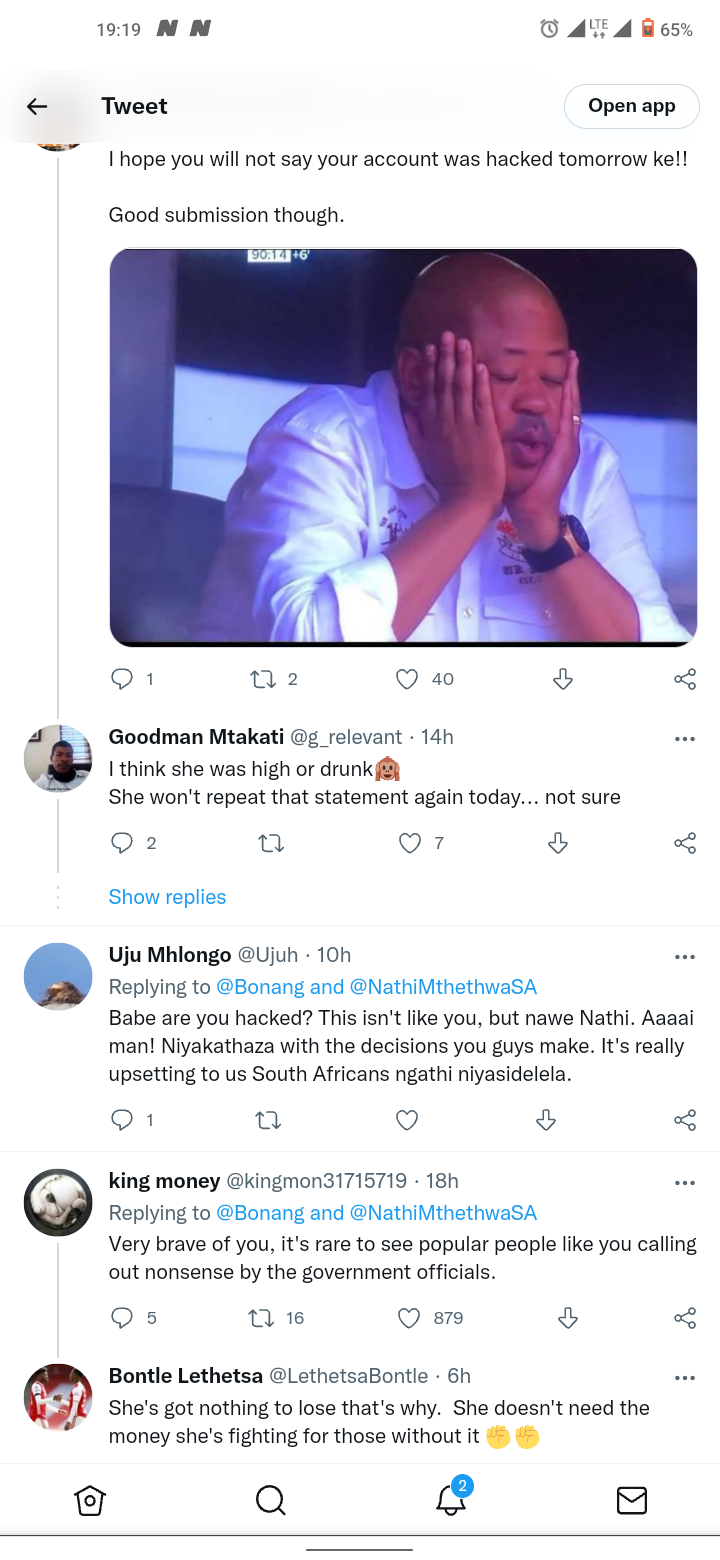Reply to Goodman Mtakati's tweet

point(122,844)
